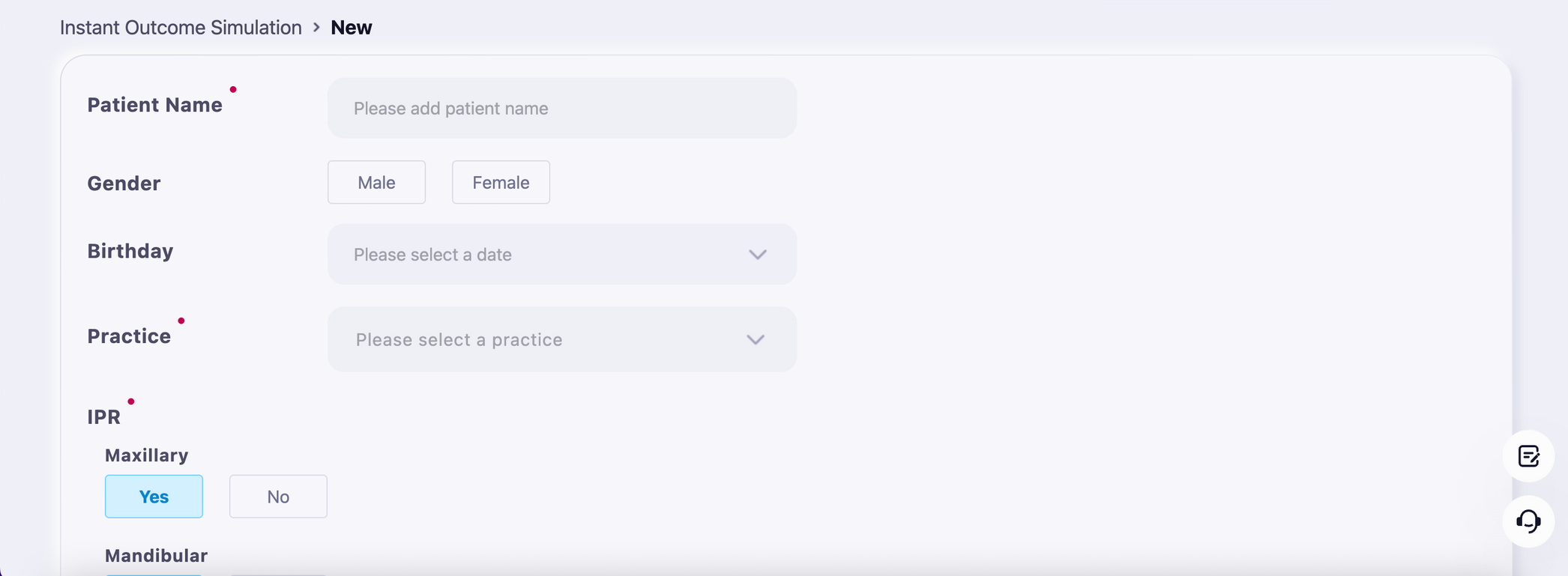This screenshot has height=576, width=1568.
Task: Open the 'Please select a practice' dropdown
Action: point(562,339)
